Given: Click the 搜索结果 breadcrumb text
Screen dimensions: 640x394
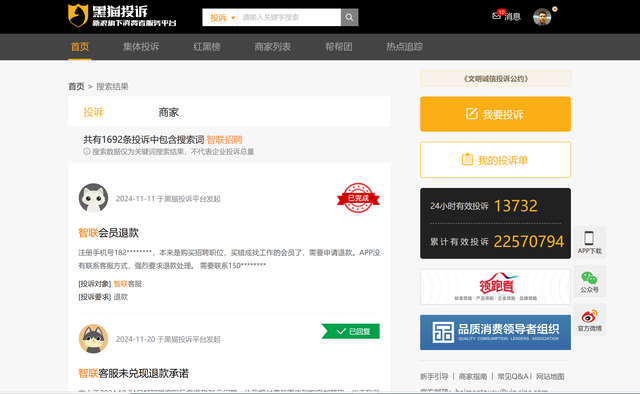Looking at the screenshot, I should point(112,87).
